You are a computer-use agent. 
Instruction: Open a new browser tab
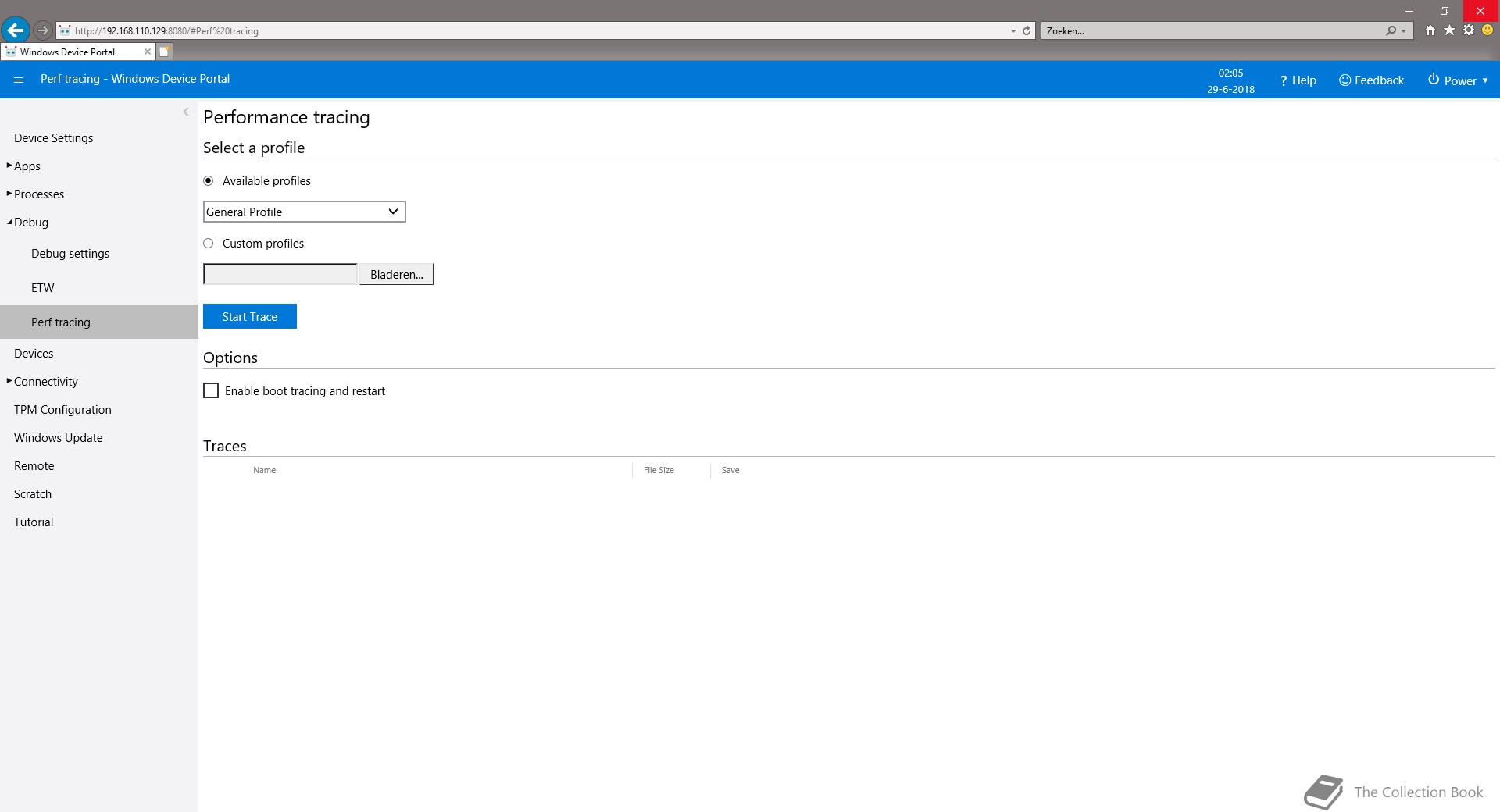click(x=164, y=52)
